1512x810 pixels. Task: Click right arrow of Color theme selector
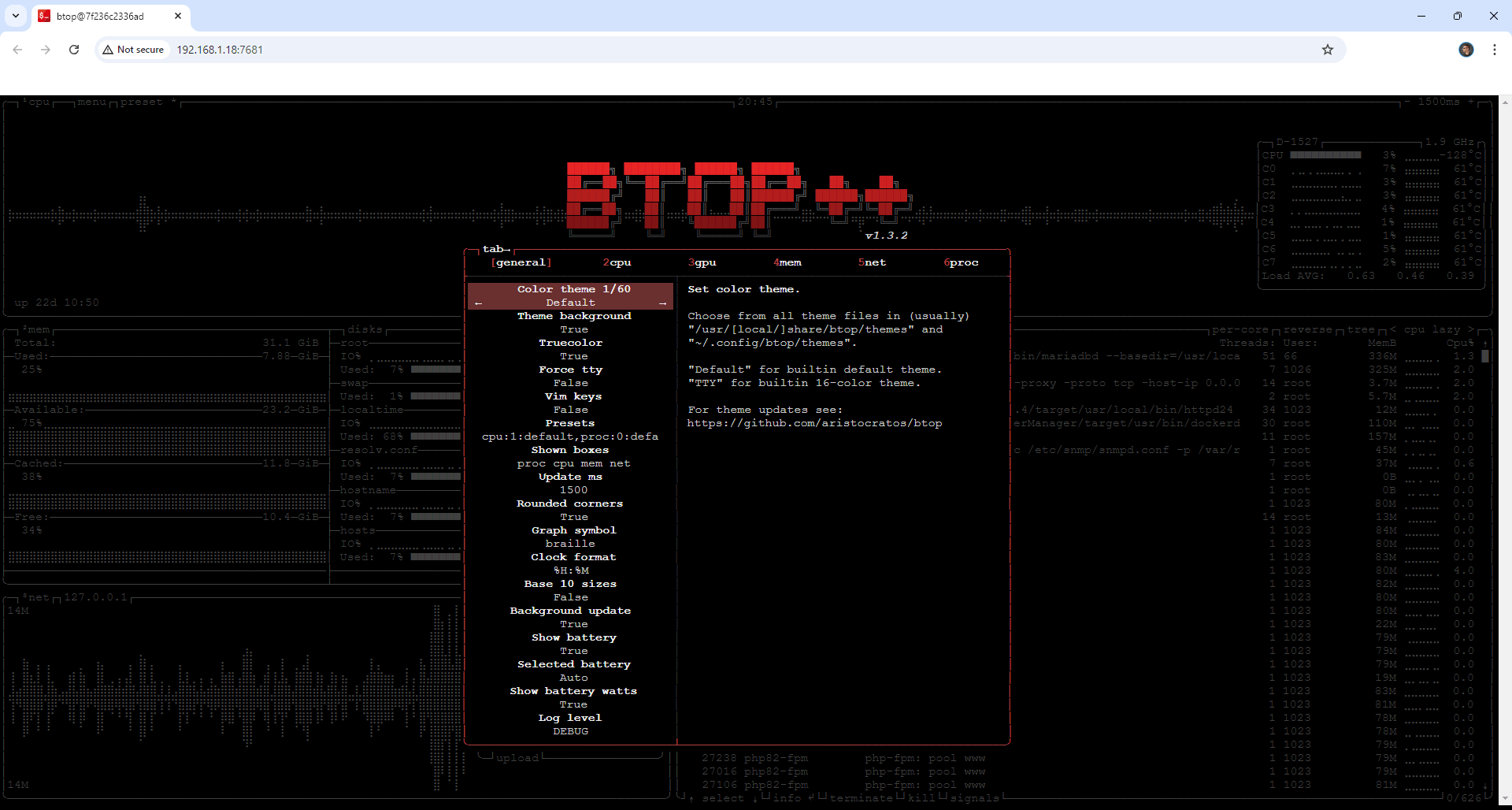click(663, 303)
